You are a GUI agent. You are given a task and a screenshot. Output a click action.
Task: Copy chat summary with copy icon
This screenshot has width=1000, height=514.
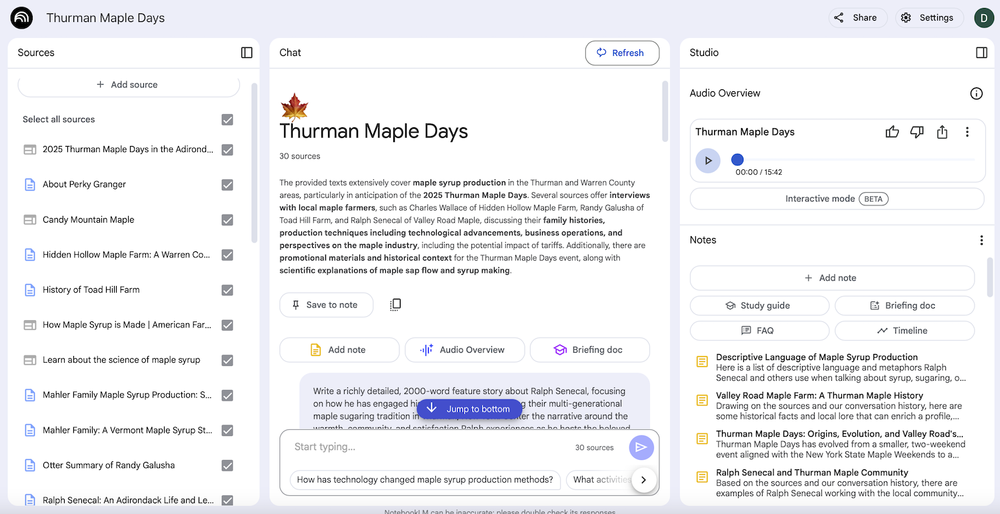click(395, 305)
